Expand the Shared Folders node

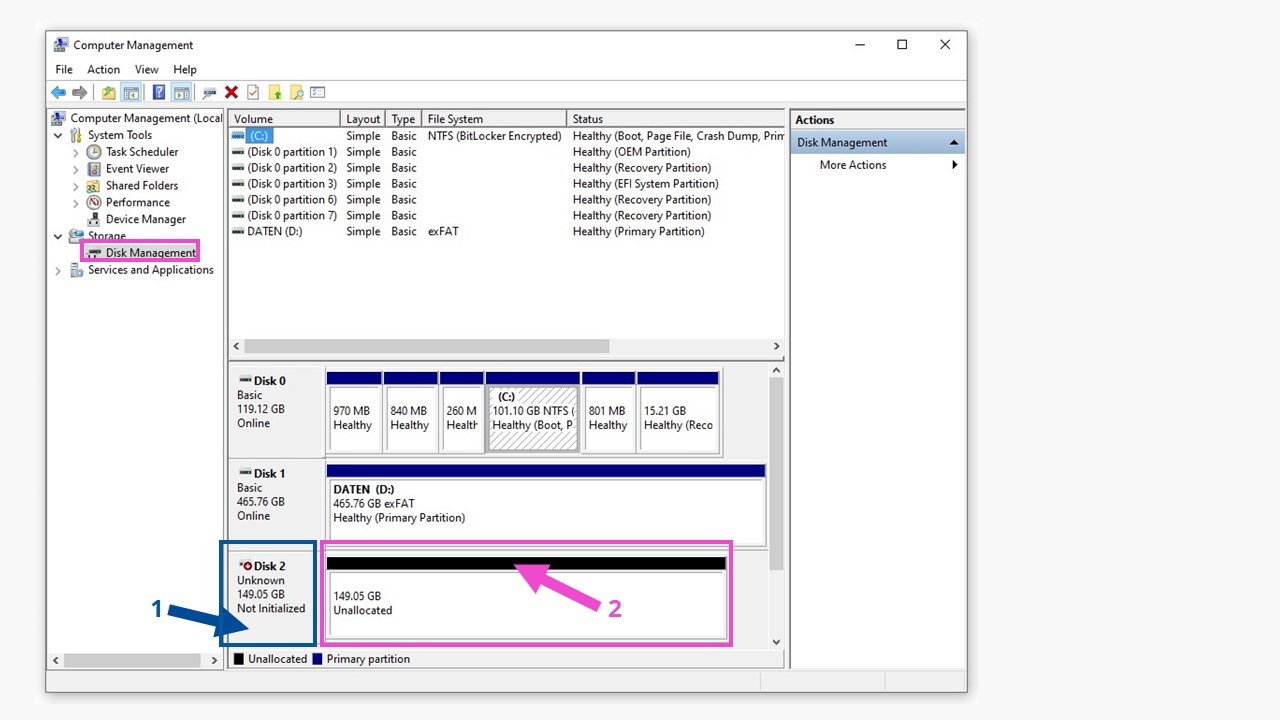76,186
